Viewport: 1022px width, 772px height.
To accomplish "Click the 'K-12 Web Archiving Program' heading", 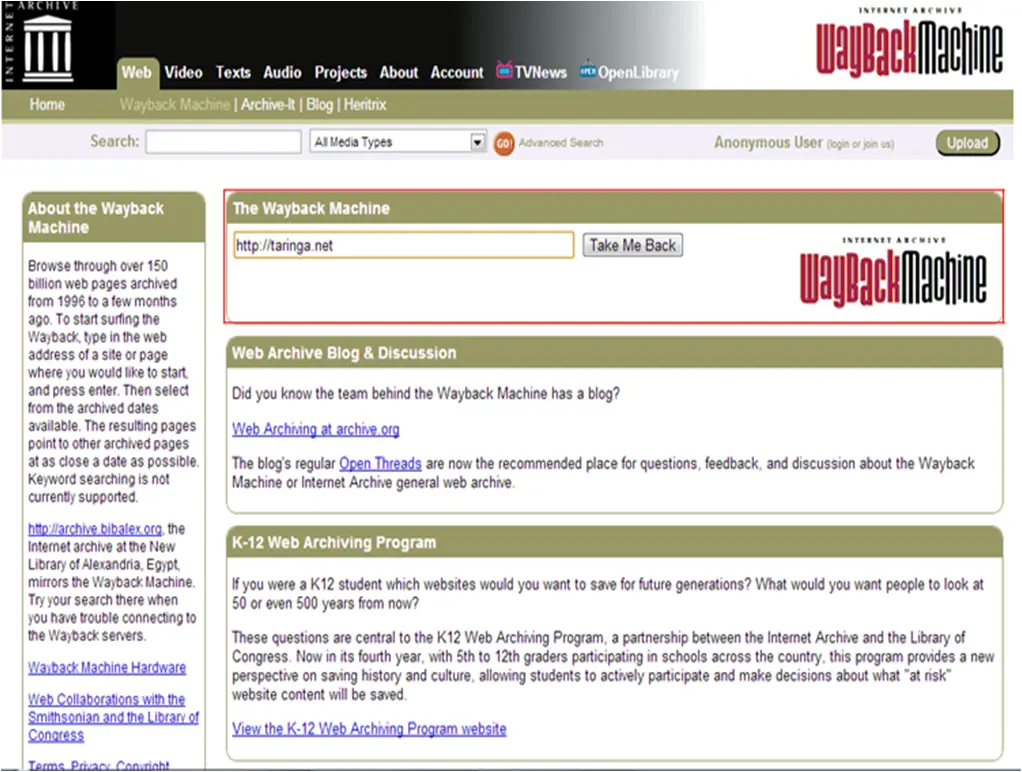I will point(334,542).
